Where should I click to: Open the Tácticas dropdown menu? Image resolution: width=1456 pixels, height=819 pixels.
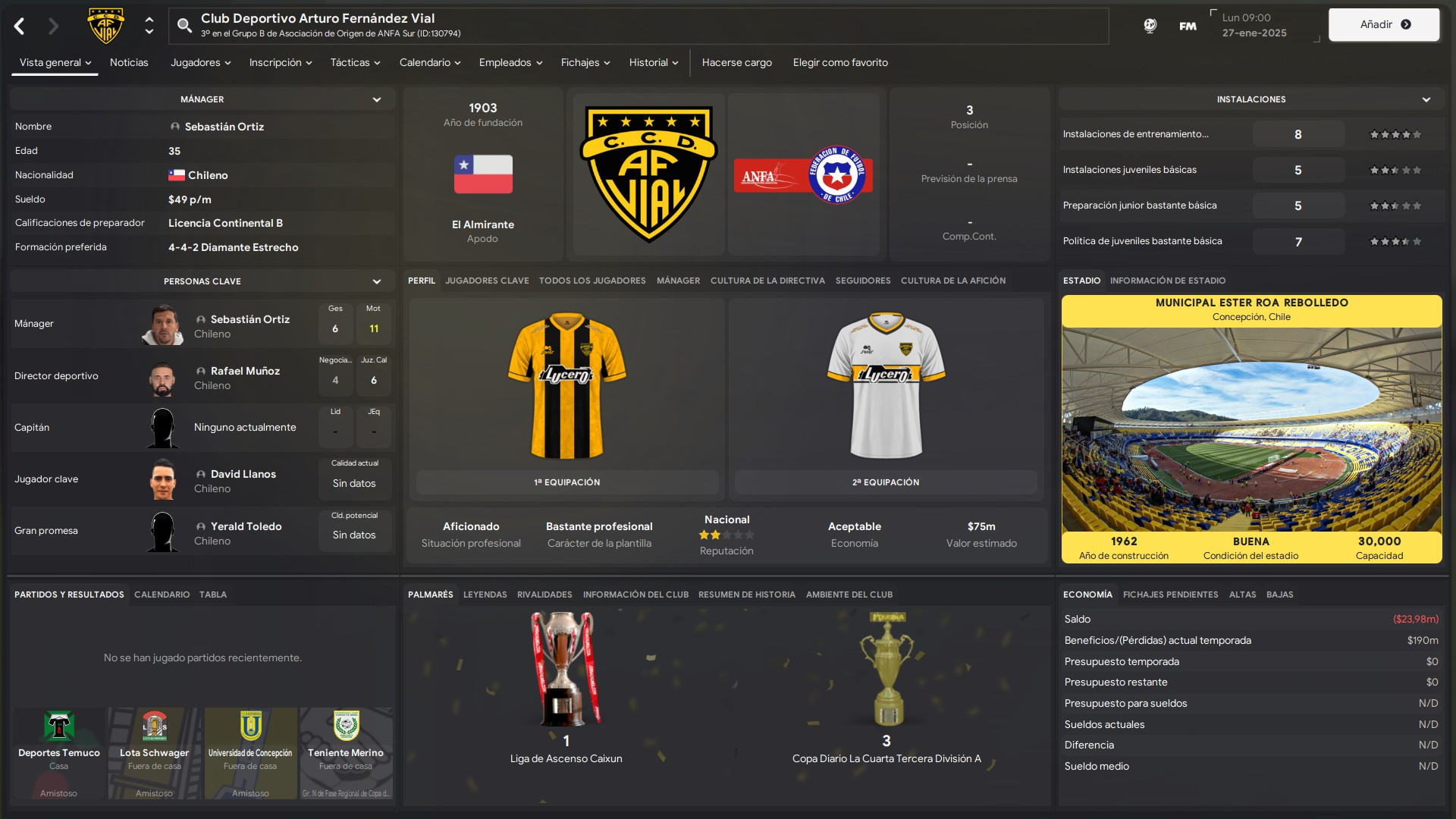click(355, 62)
